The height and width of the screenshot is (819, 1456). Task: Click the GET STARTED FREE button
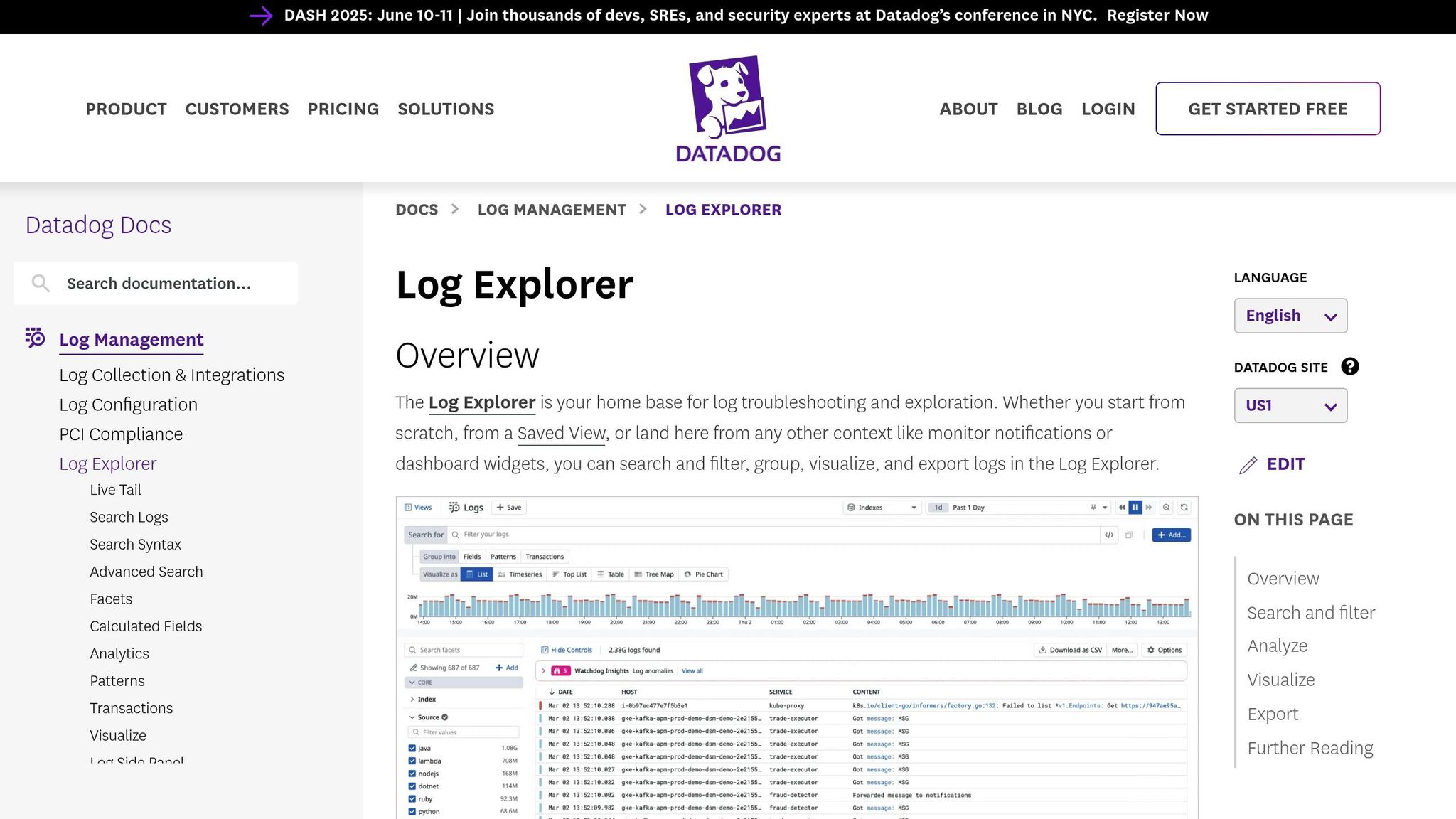click(1268, 109)
